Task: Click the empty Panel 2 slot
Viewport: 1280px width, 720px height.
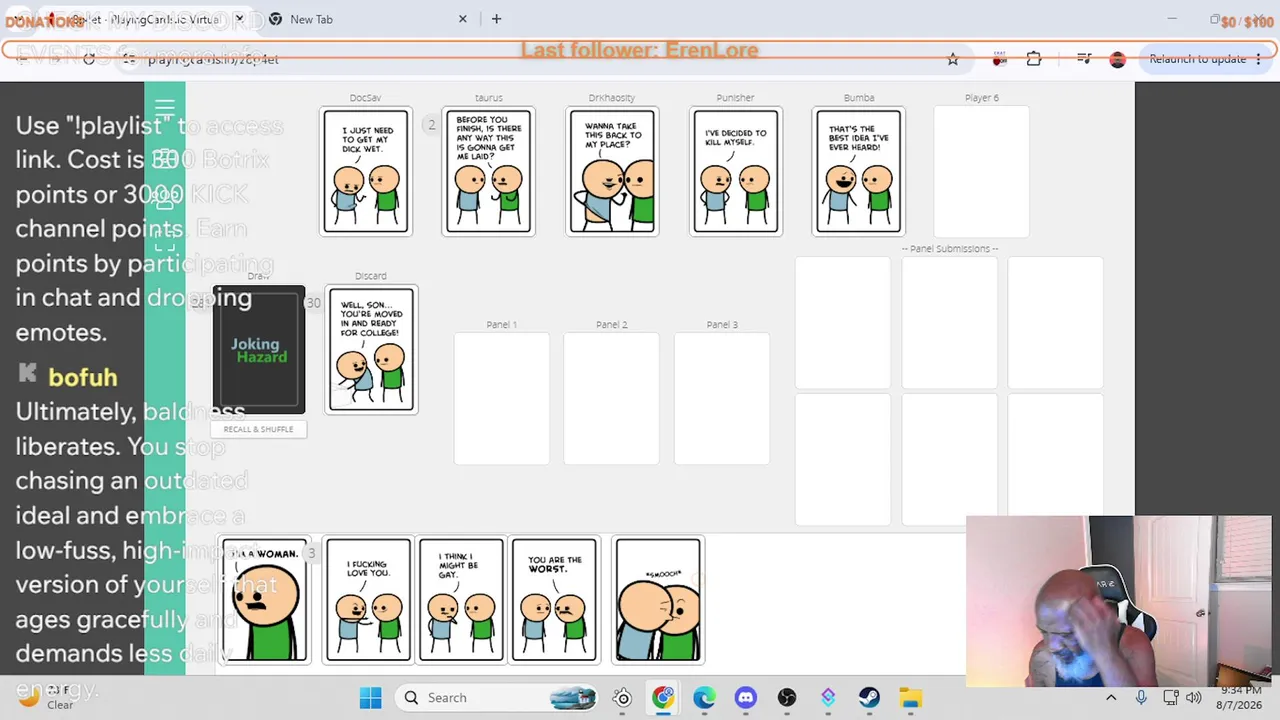Action: pyautogui.click(x=611, y=398)
